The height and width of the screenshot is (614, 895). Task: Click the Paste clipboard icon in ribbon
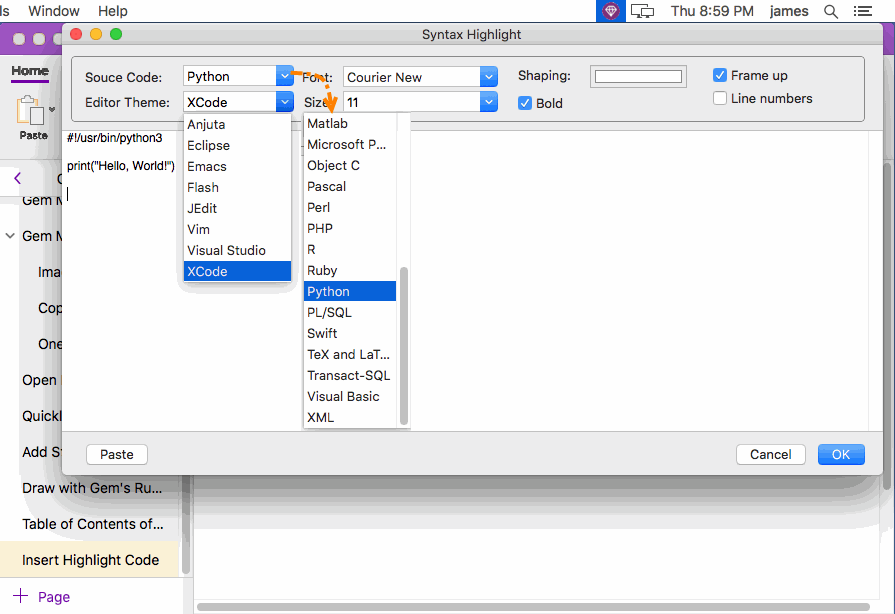pyautogui.click(x=32, y=110)
